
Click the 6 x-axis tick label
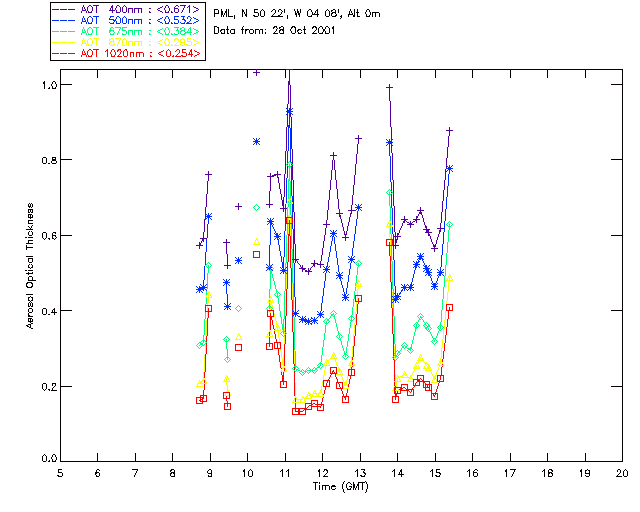pos(98,473)
